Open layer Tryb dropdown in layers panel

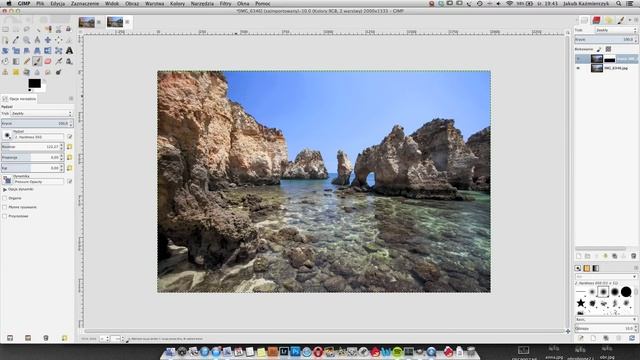pos(616,30)
